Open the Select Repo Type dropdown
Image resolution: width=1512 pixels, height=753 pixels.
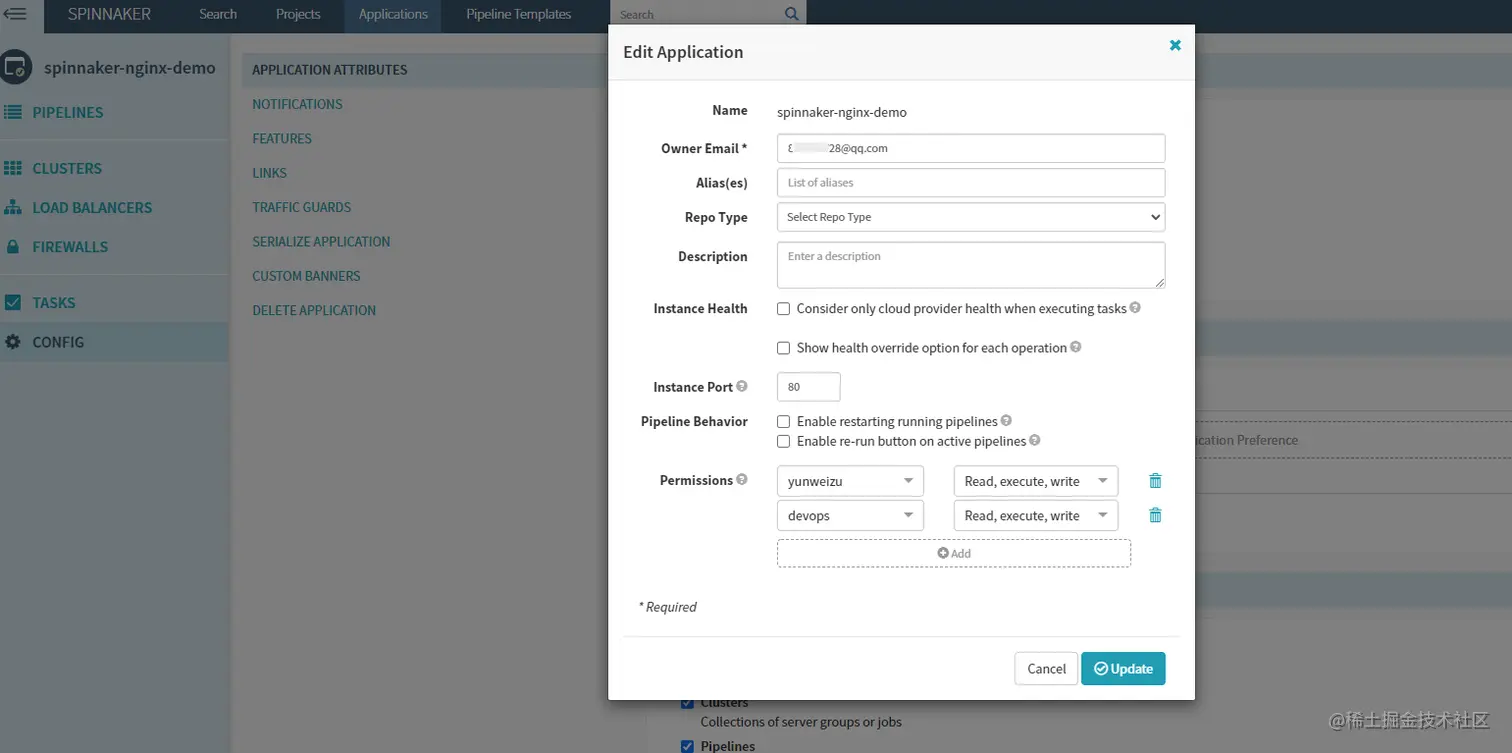[971, 217]
